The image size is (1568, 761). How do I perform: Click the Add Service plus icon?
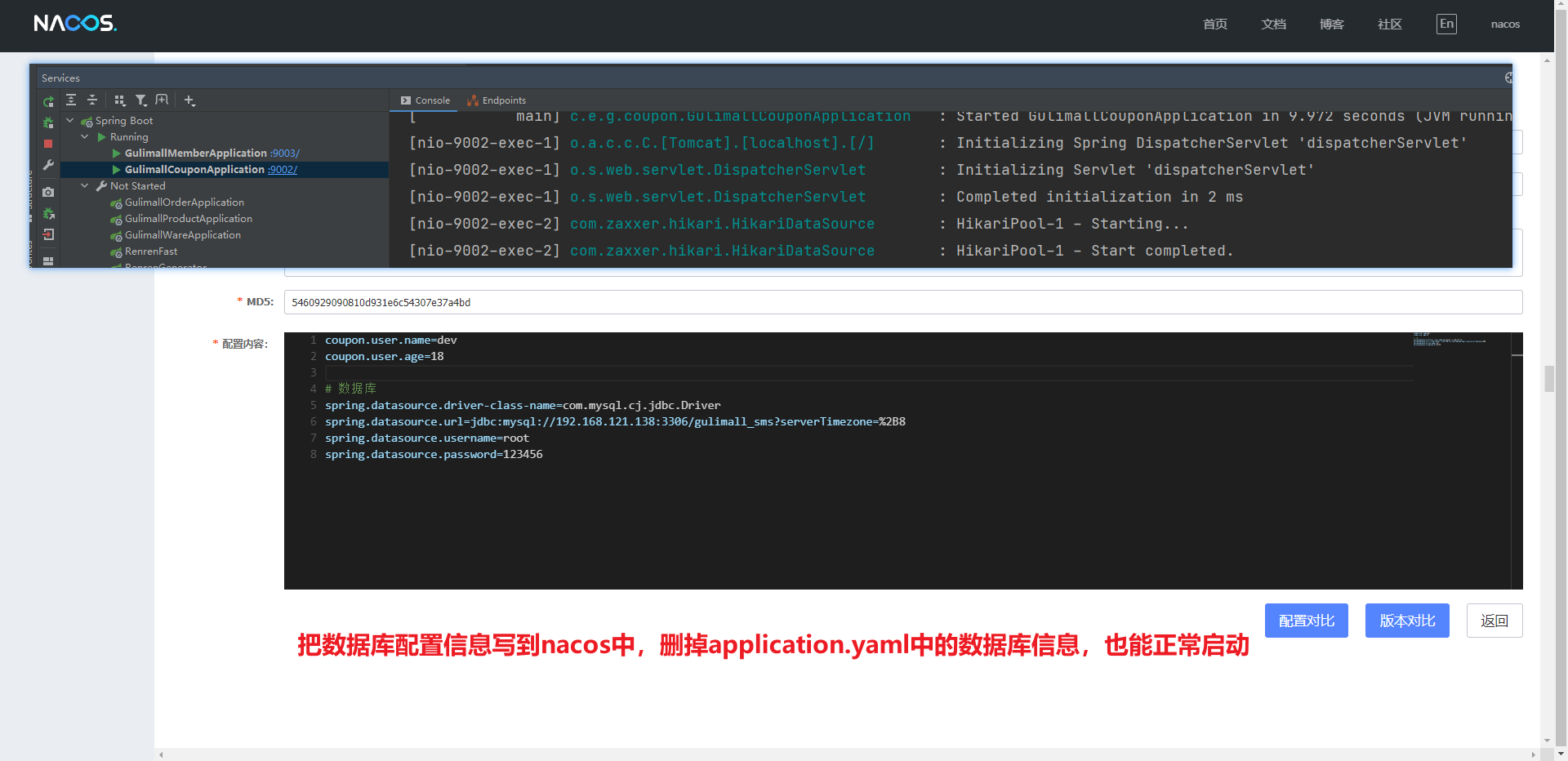click(x=189, y=100)
